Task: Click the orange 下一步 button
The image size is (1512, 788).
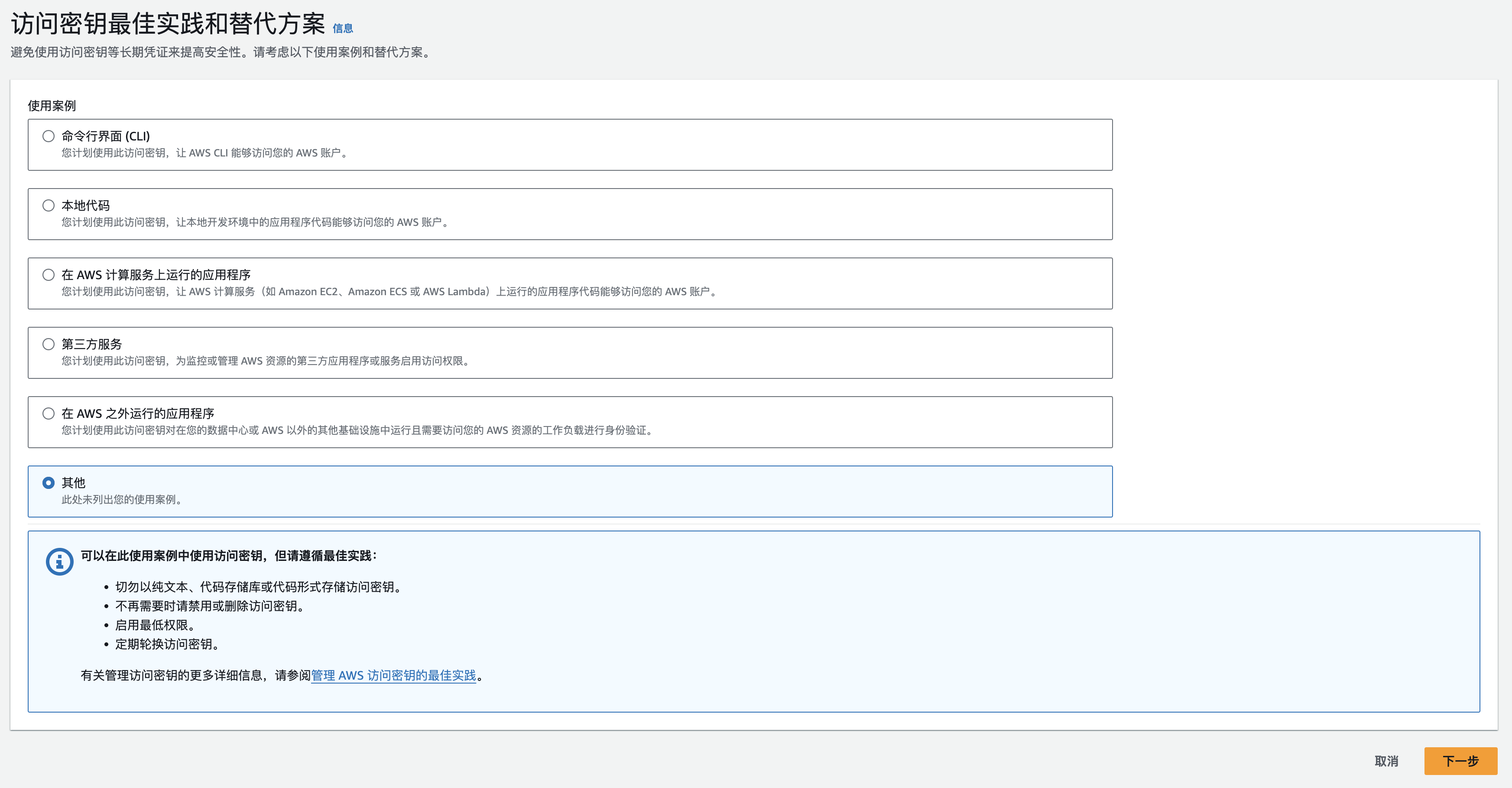Action: [x=1460, y=761]
